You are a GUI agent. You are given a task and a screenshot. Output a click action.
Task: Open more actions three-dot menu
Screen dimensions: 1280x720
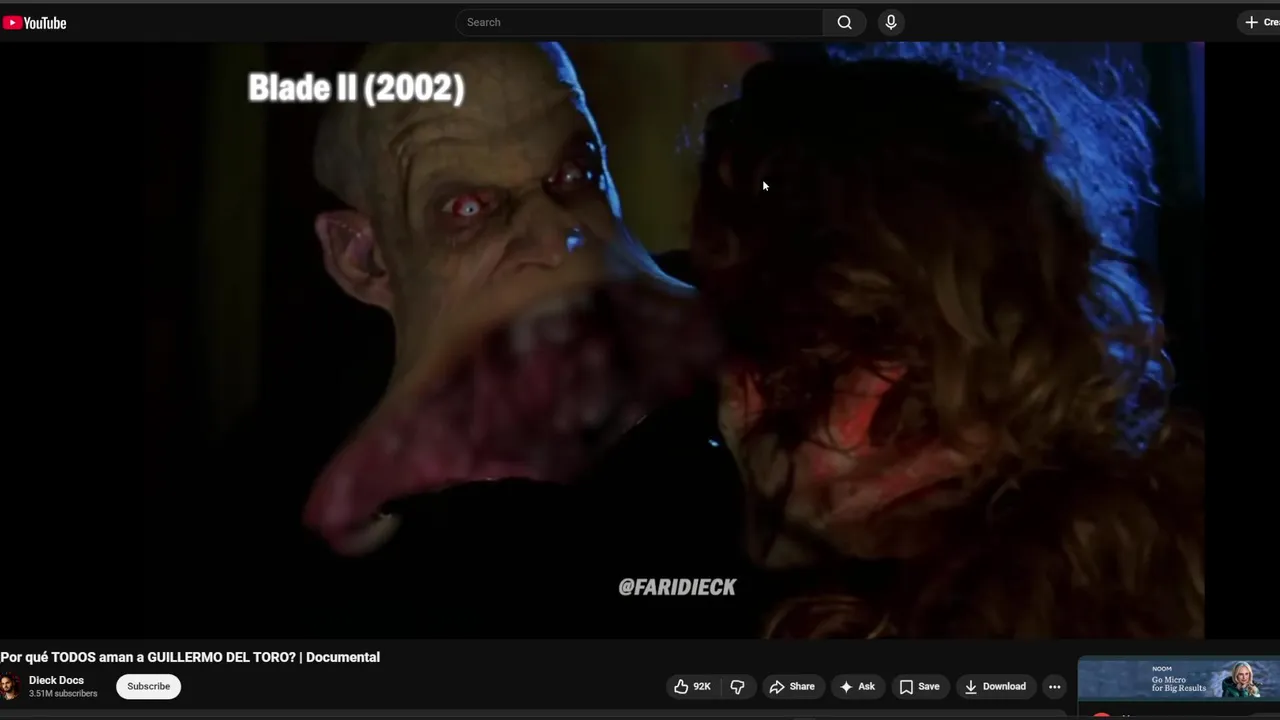(x=1054, y=686)
